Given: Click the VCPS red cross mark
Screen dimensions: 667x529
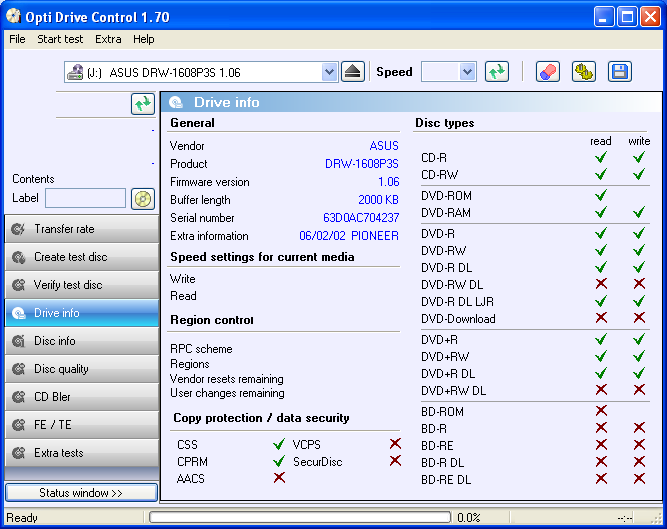Looking at the screenshot, I should [x=395, y=444].
